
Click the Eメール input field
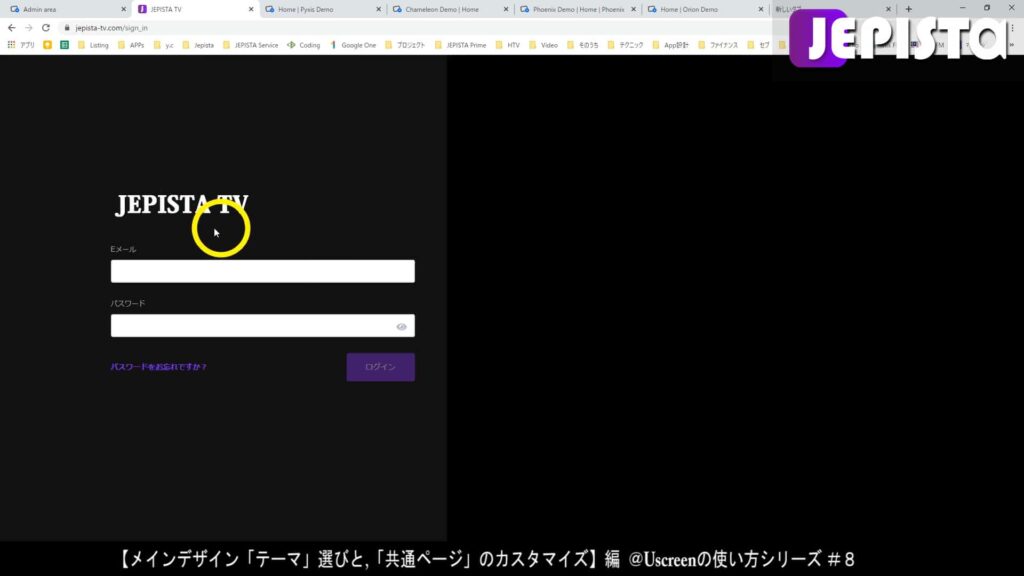click(x=263, y=271)
